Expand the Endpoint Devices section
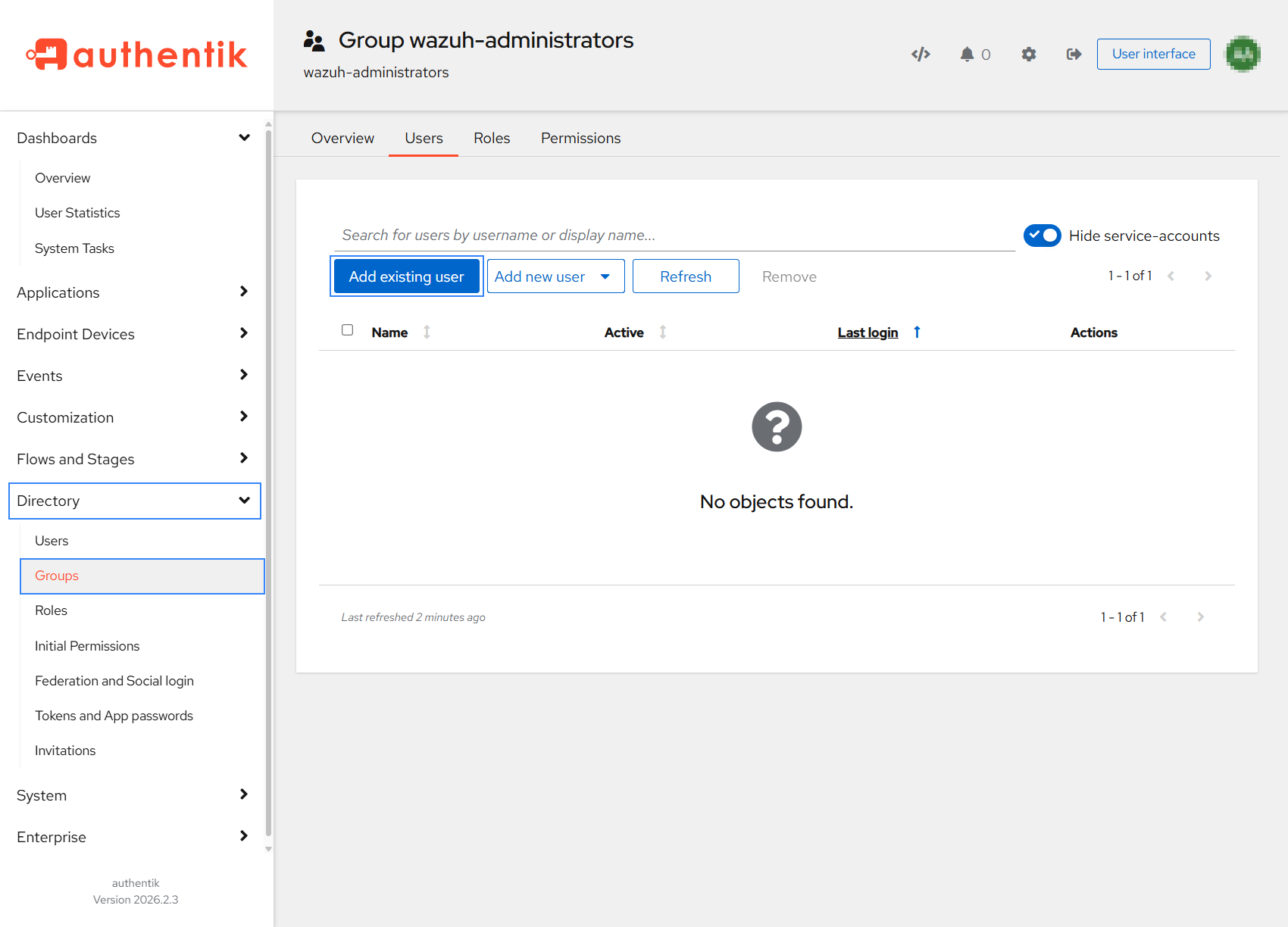 click(x=133, y=334)
